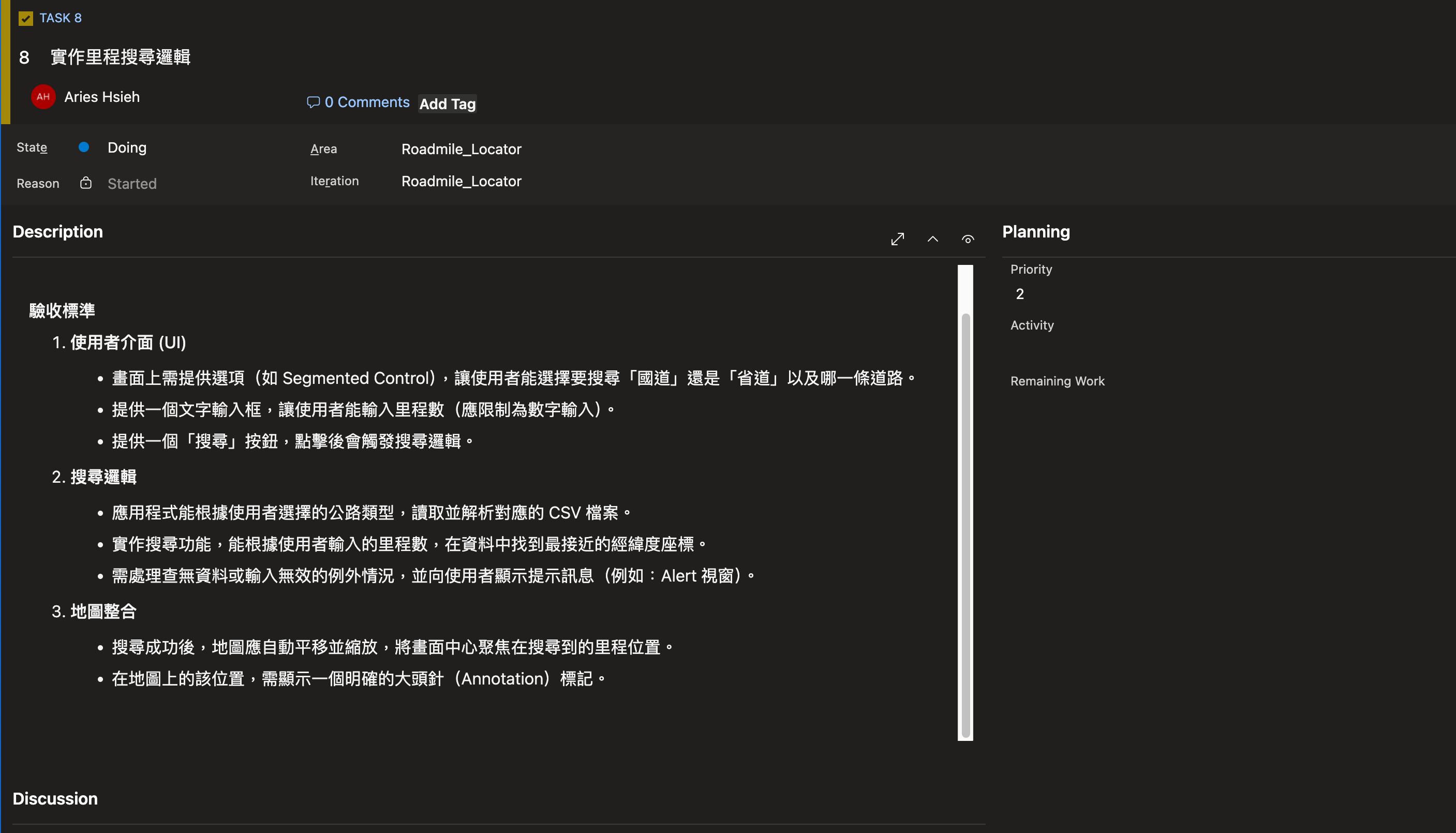Click the work item title 實作里程搜尋邏輯
This screenshot has height=833, width=1456.
120,57
